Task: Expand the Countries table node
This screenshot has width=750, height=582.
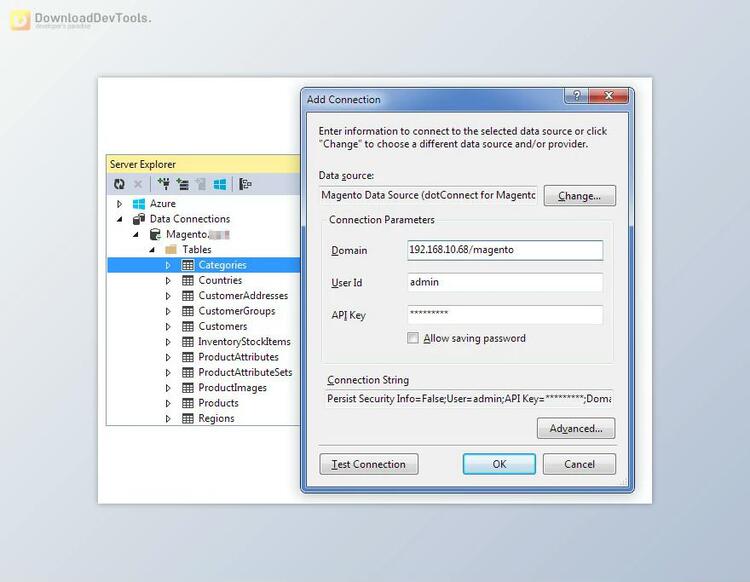Action: tap(168, 280)
